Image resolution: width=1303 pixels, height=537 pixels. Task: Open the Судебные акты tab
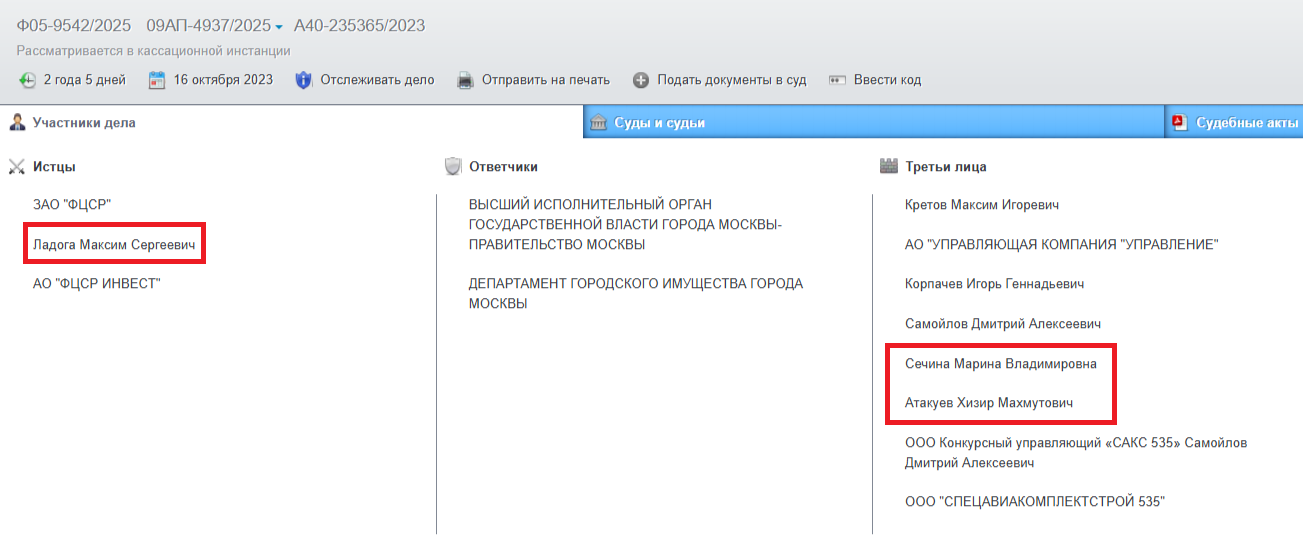point(1246,123)
